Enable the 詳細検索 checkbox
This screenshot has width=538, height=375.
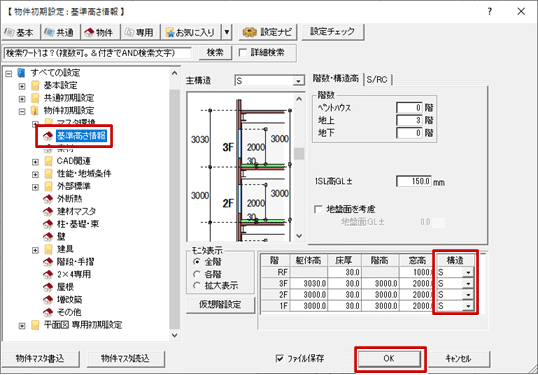coord(243,52)
